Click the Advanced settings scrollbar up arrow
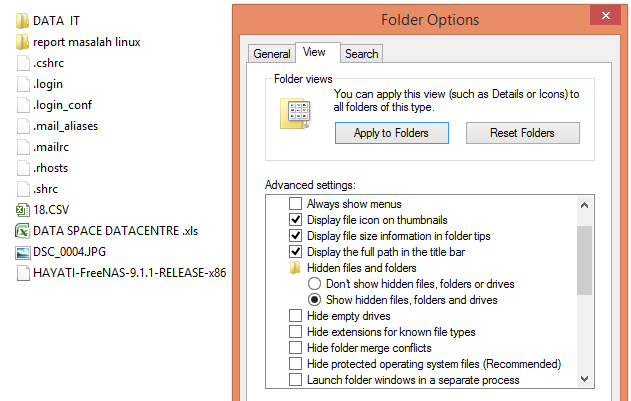 pyautogui.click(x=583, y=205)
